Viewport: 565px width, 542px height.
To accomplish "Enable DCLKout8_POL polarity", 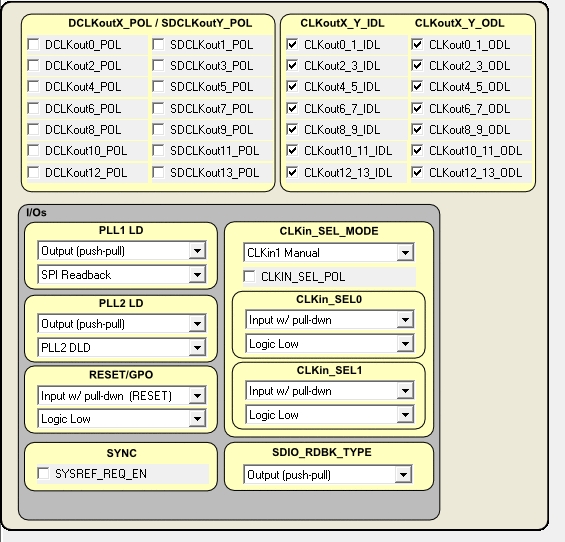I will pos(34,129).
